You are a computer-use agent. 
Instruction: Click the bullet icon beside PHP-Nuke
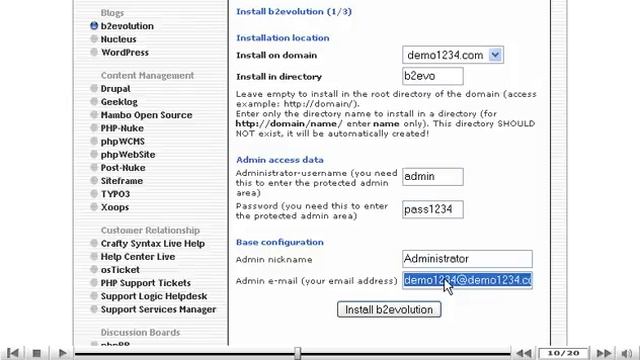[94, 128]
